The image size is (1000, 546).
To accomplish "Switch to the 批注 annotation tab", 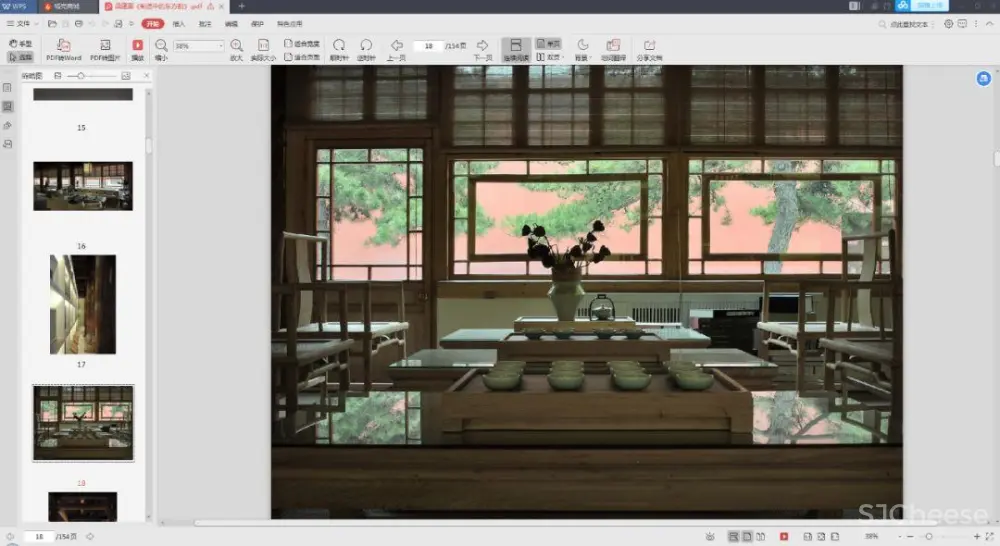I will pyautogui.click(x=205, y=23).
